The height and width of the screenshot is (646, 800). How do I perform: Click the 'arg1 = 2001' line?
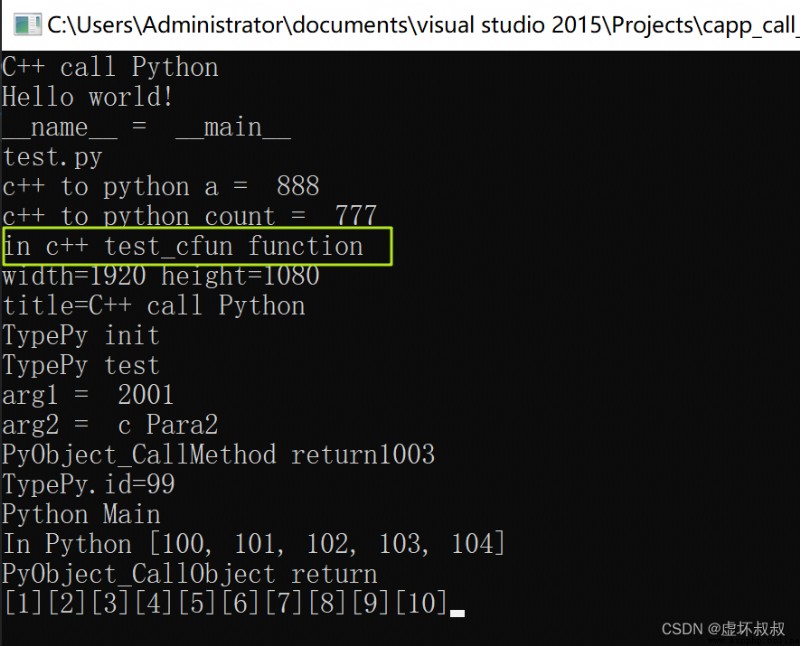point(88,395)
